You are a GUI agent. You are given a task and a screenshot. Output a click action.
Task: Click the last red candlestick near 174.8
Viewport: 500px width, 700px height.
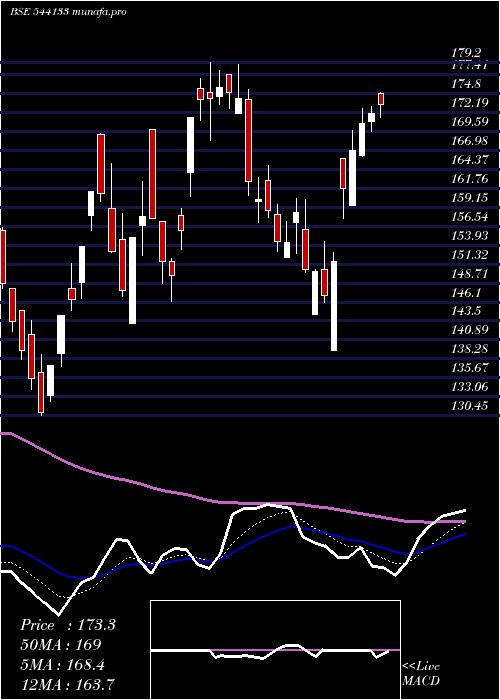tap(381, 99)
